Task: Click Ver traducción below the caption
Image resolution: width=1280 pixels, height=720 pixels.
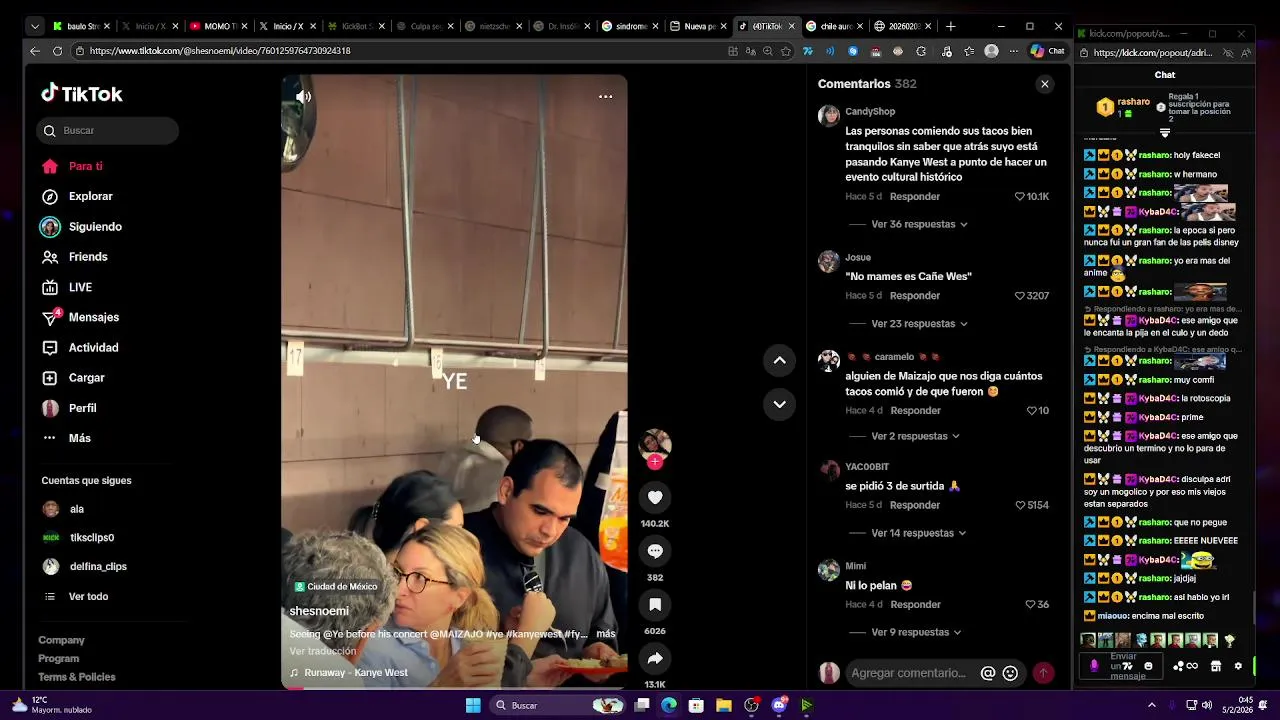Action: (x=323, y=651)
